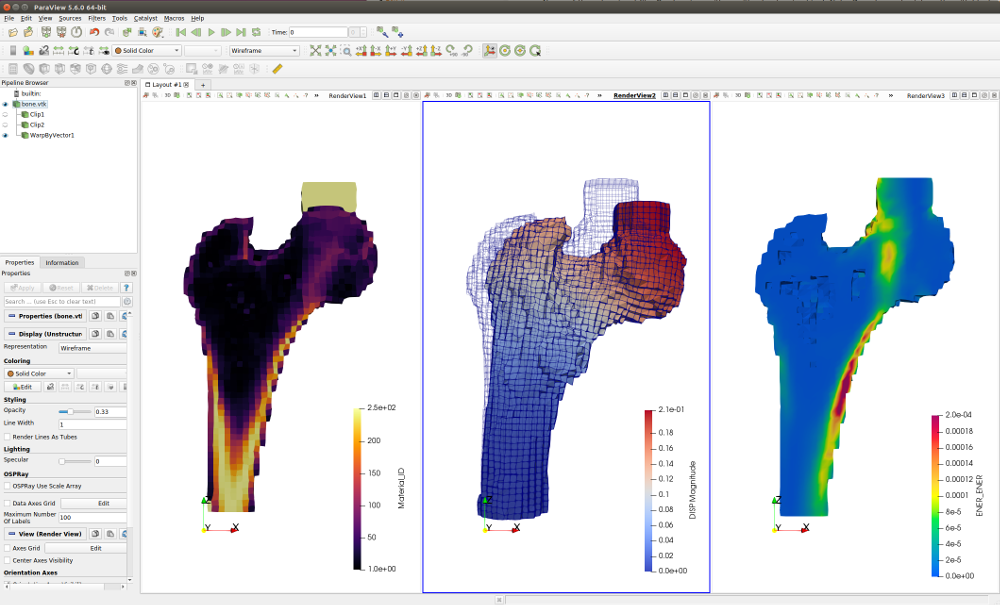Viewport: 1000px width, 605px height.
Task: Enable Center Axes Visibility checkbox
Action: (8, 561)
